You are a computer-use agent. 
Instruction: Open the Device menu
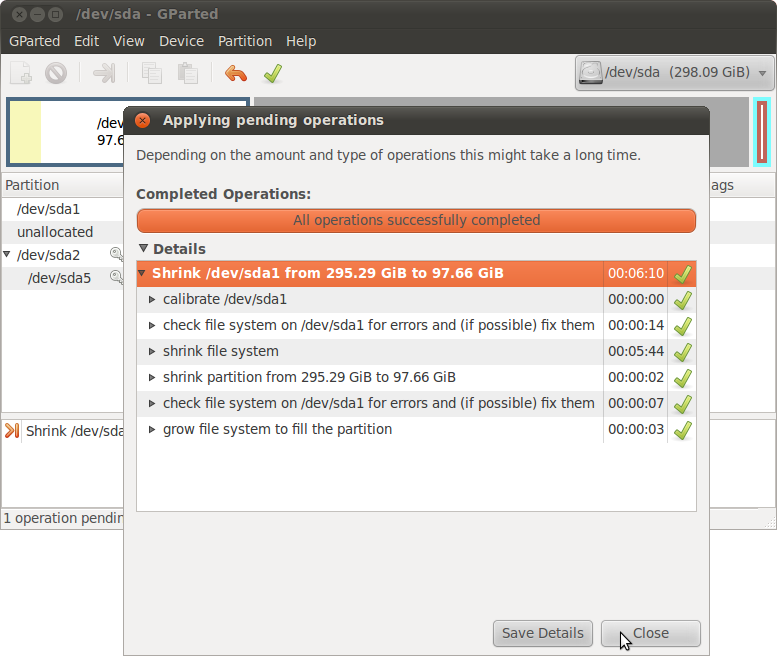181,41
